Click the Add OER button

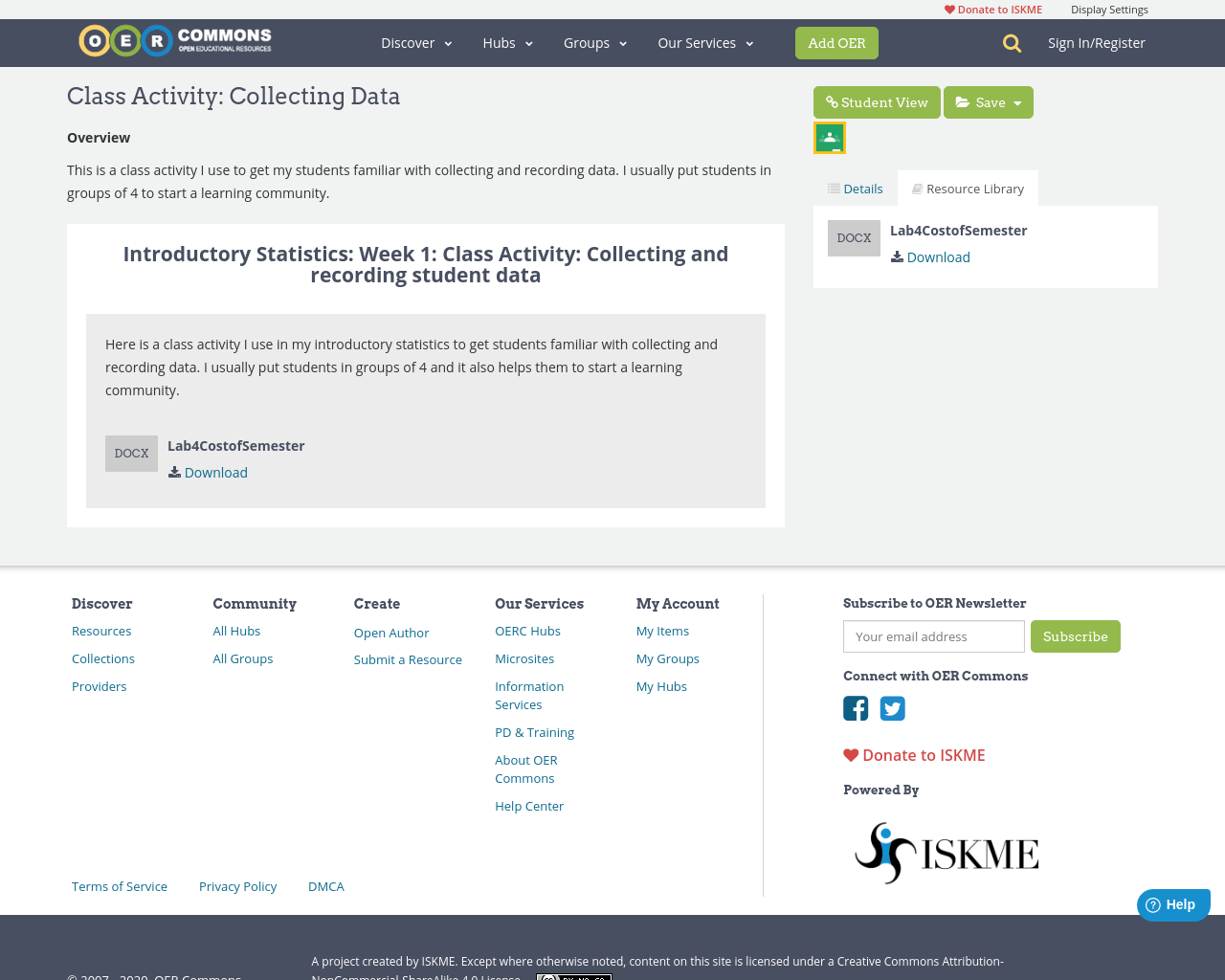tap(836, 42)
